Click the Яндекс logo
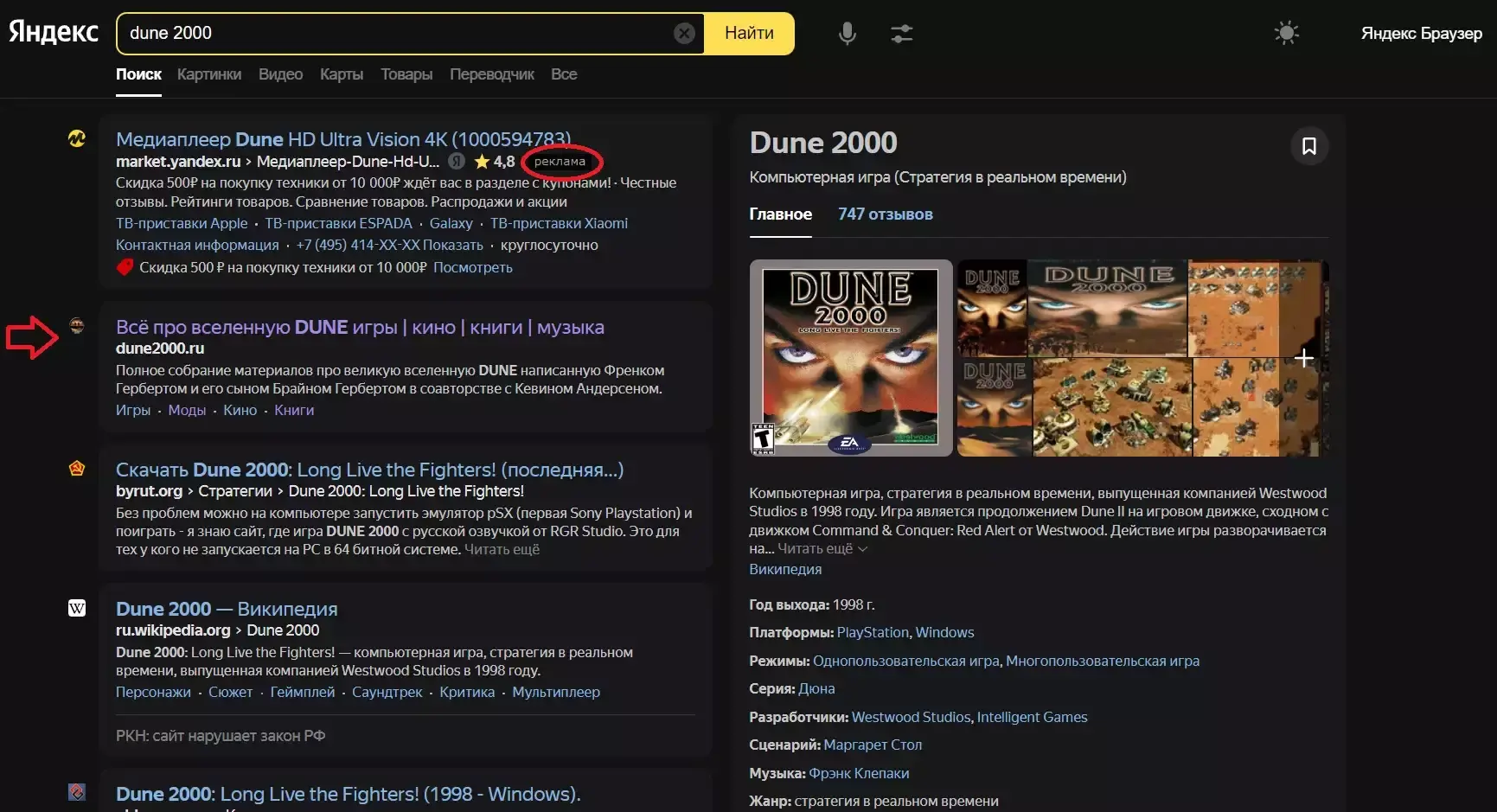This screenshot has height=812, width=1497. pos(54,33)
